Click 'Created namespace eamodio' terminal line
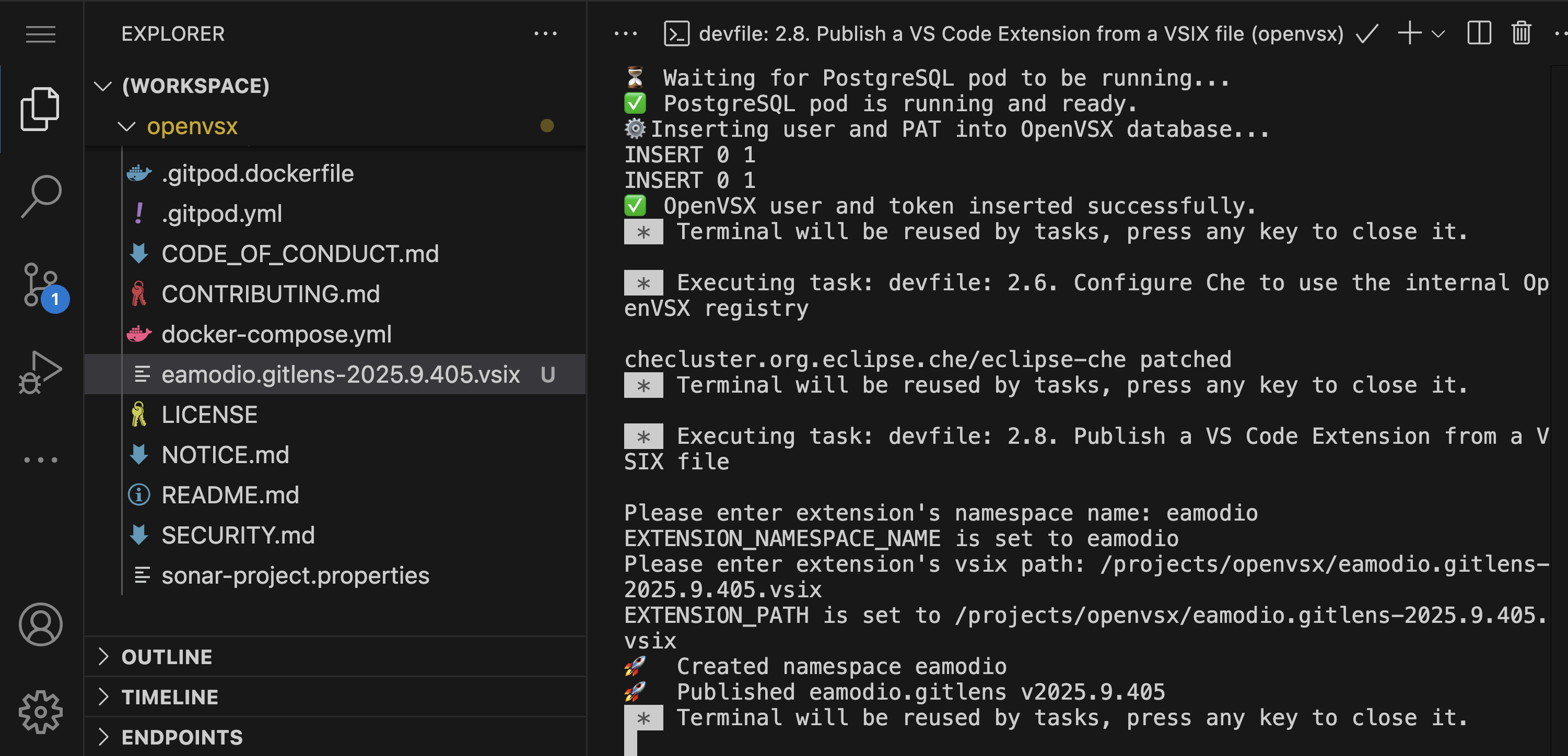Image resolution: width=1568 pixels, height=756 pixels. (x=842, y=667)
